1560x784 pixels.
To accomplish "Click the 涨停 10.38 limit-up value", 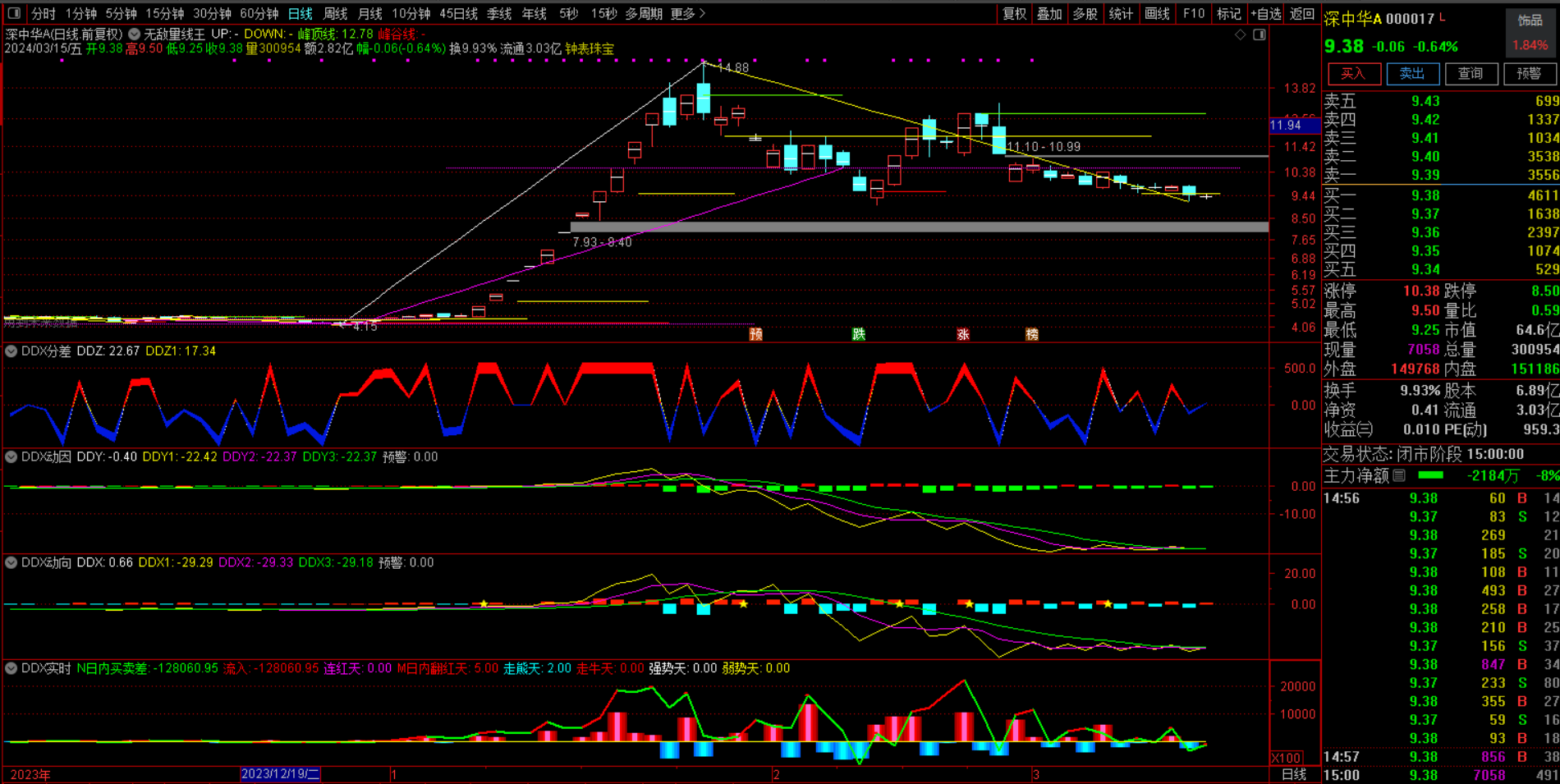I will coord(1421,291).
